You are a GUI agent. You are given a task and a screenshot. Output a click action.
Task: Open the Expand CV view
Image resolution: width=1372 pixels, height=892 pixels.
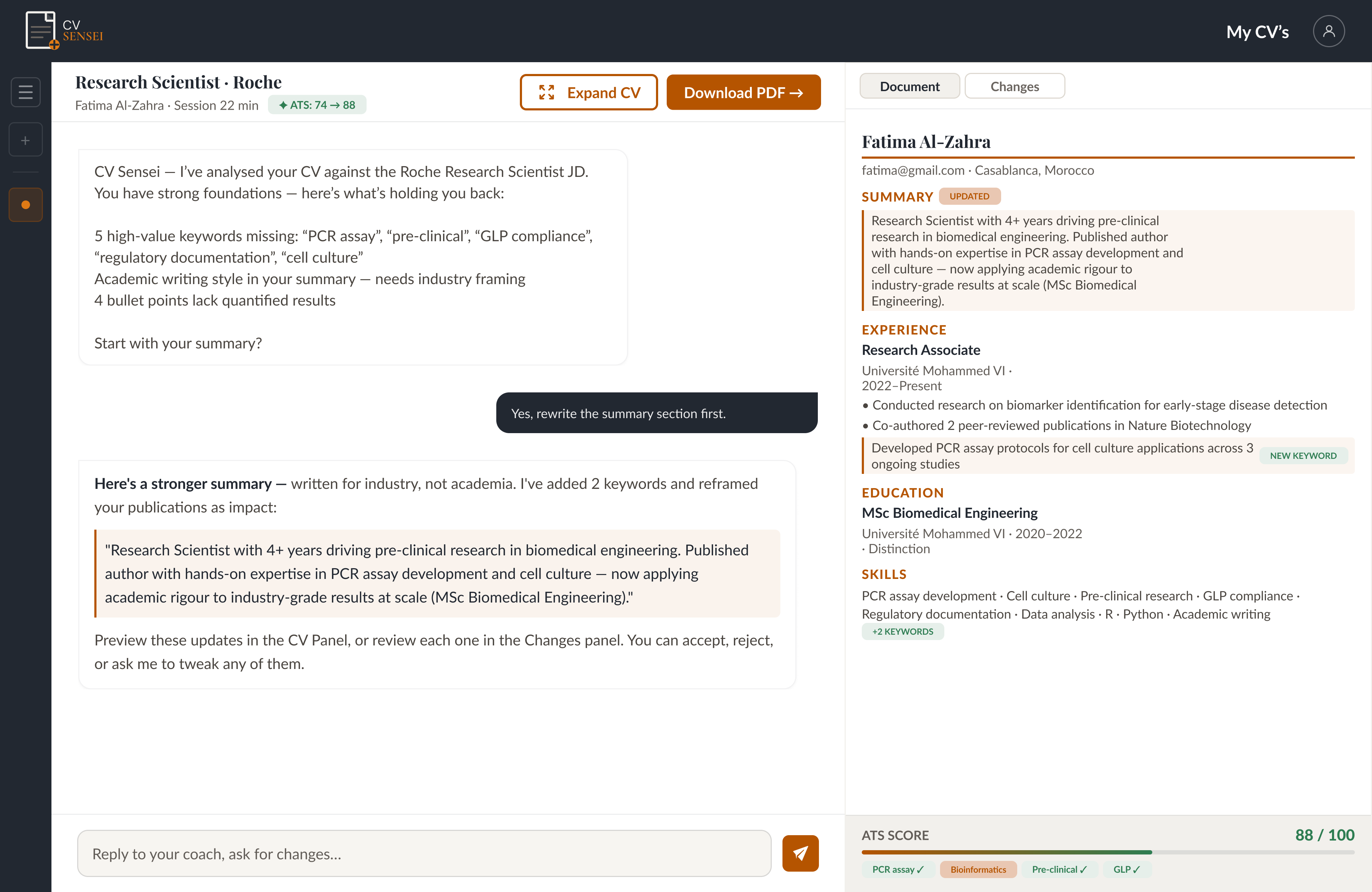coord(588,92)
